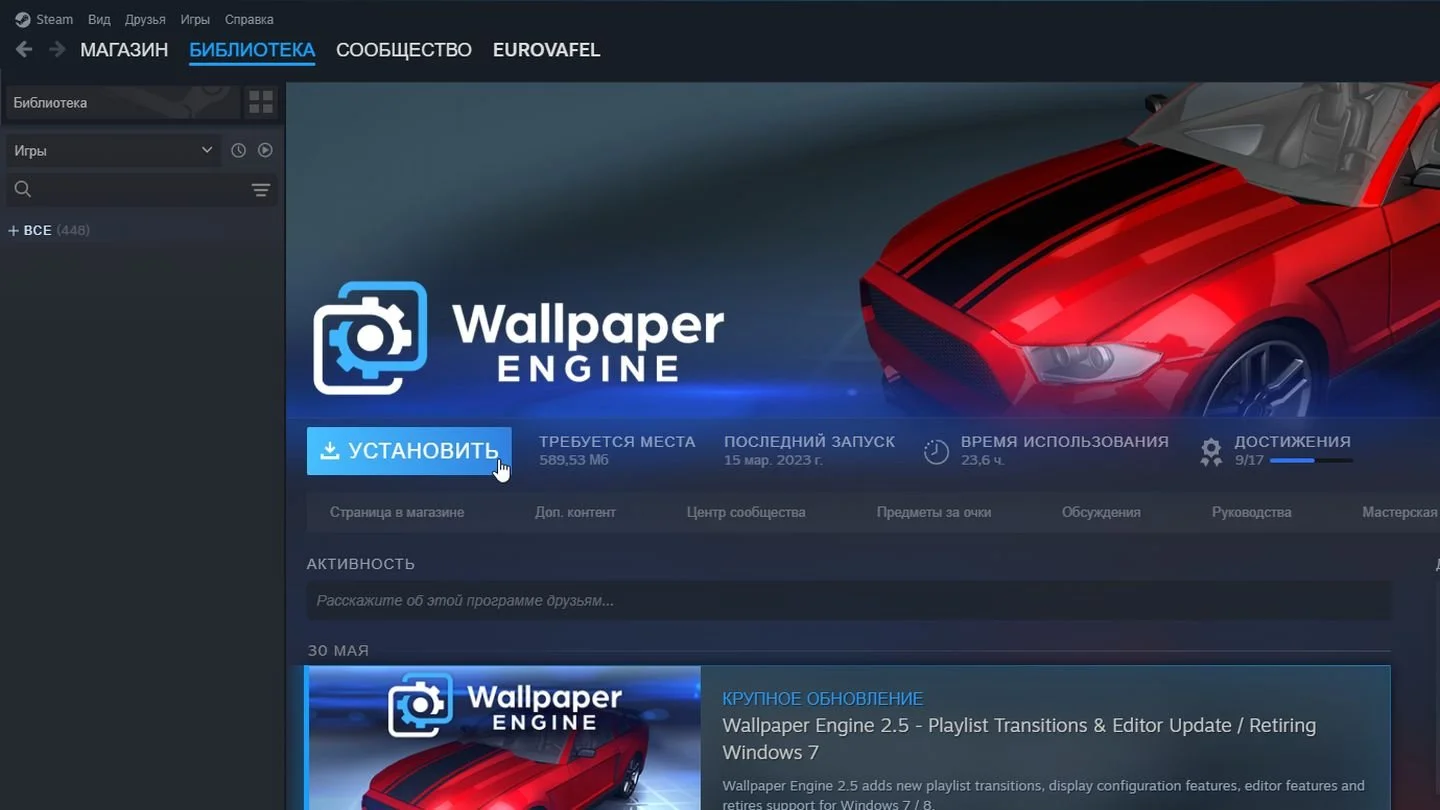This screenshot has width=1440, height=810.
Task: Click the achievements gear icon
Action: click(x=1211, y=452)
